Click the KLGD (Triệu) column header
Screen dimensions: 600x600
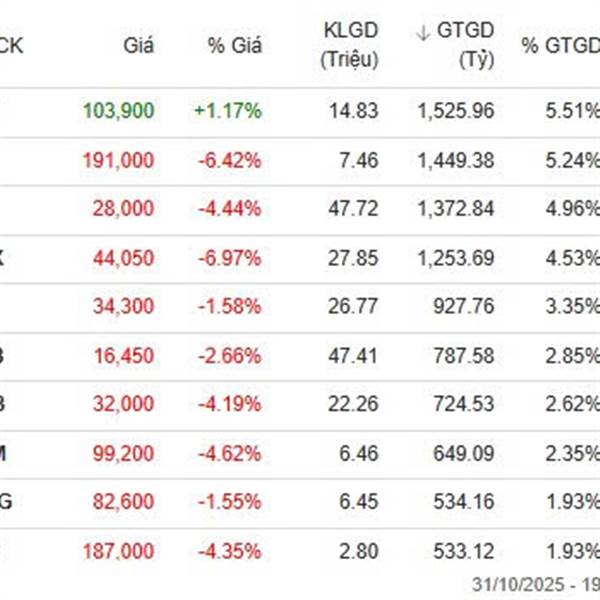[x=350, y=45]
